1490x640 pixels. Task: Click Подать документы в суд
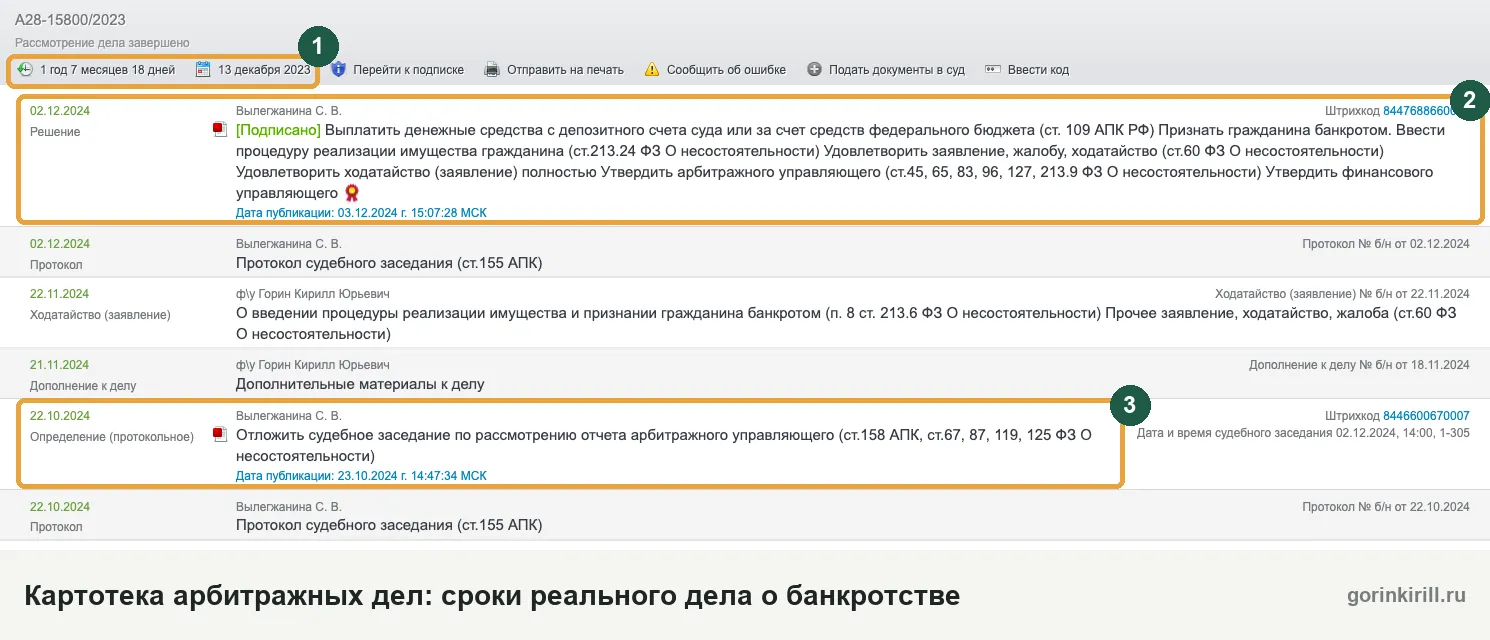897,70
